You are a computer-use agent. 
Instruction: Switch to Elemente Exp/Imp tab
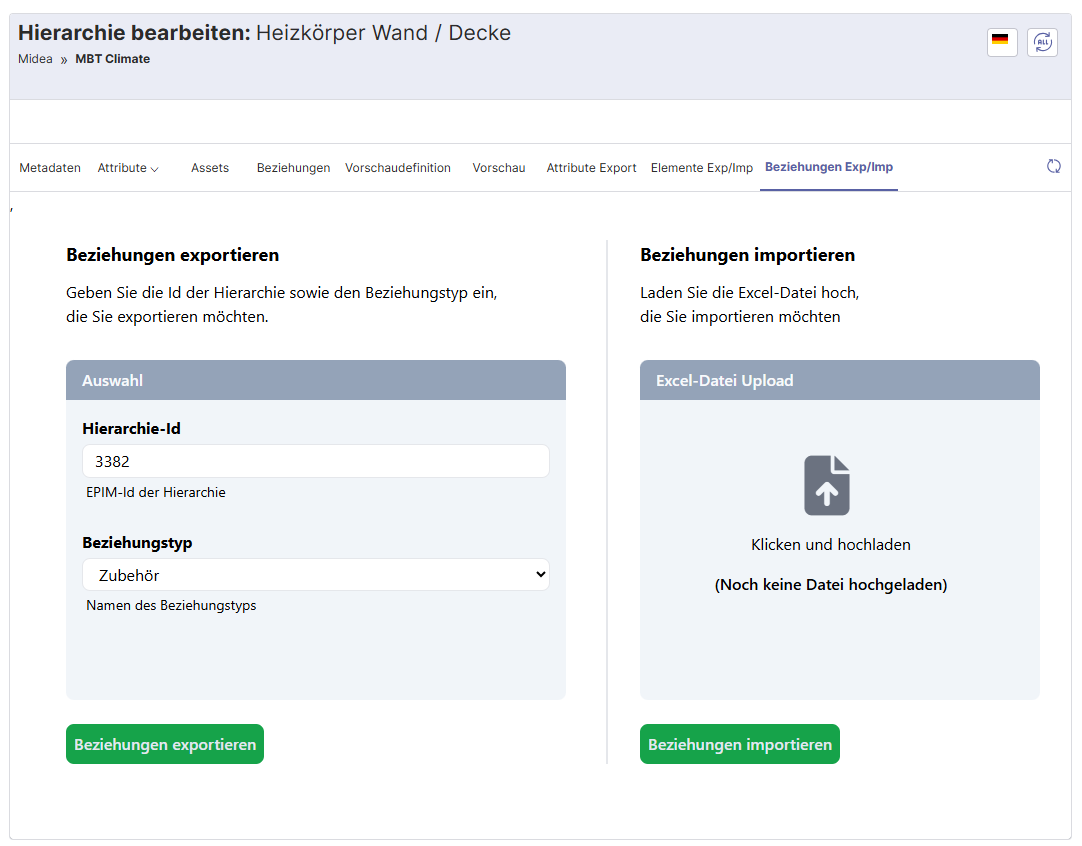click(x=701, y=168)
